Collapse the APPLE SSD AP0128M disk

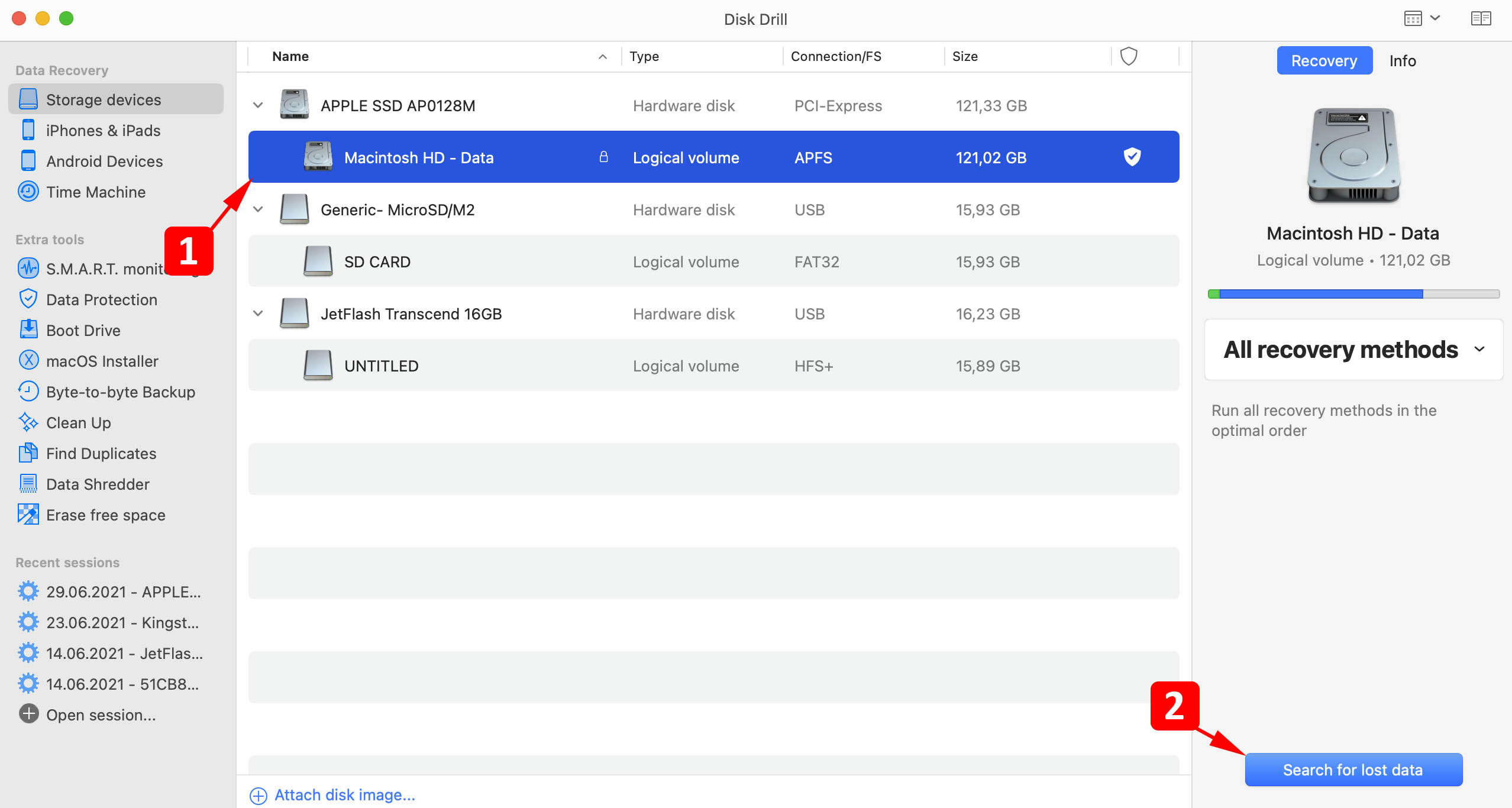pyautogui.click(x=258, y=105)
